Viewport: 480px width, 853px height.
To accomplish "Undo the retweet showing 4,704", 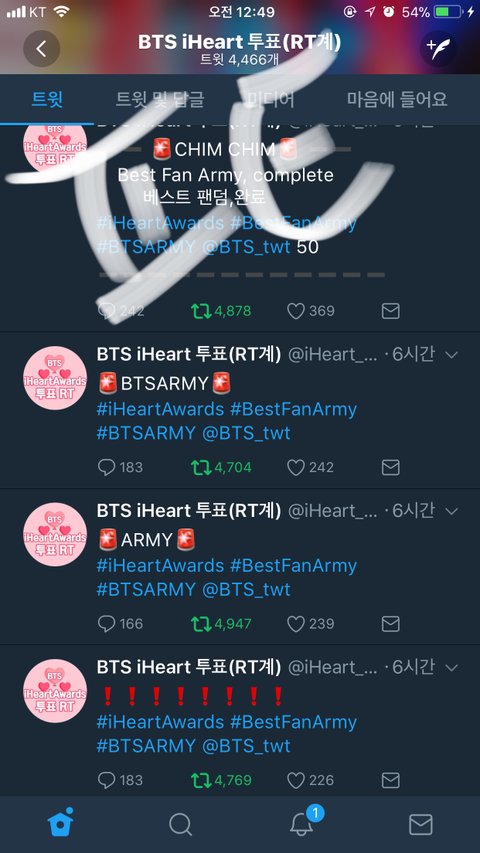I will [221, 467].
